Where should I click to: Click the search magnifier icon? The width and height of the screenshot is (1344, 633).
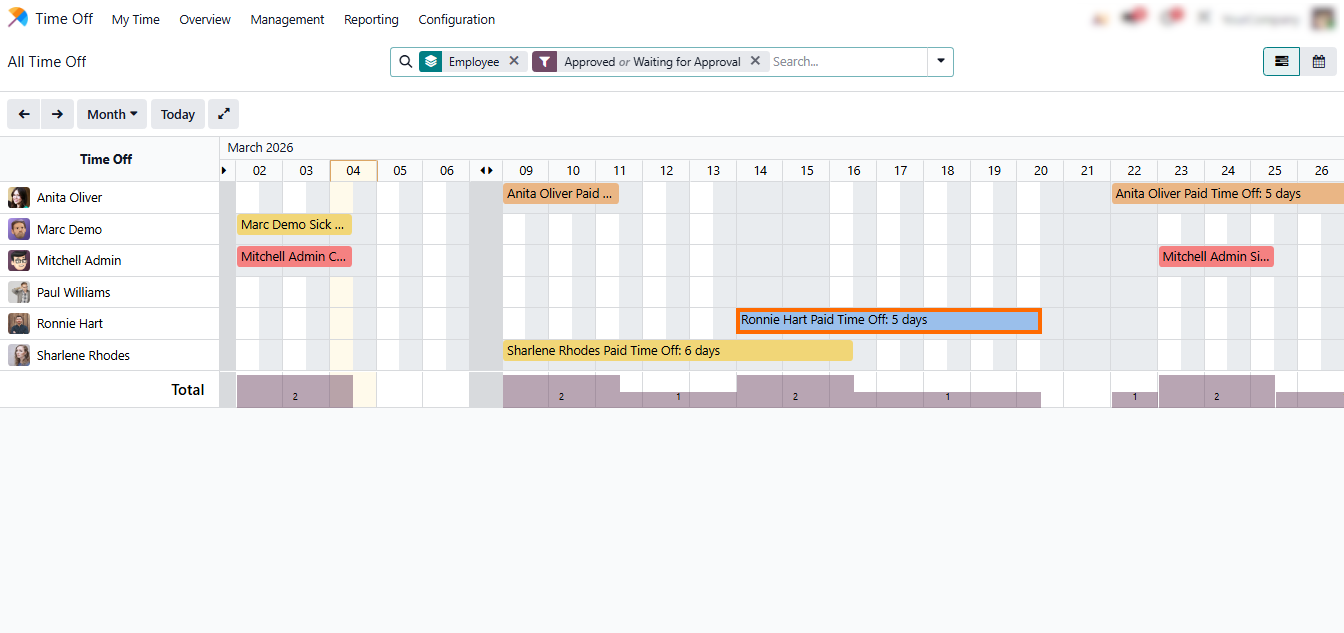405,62
